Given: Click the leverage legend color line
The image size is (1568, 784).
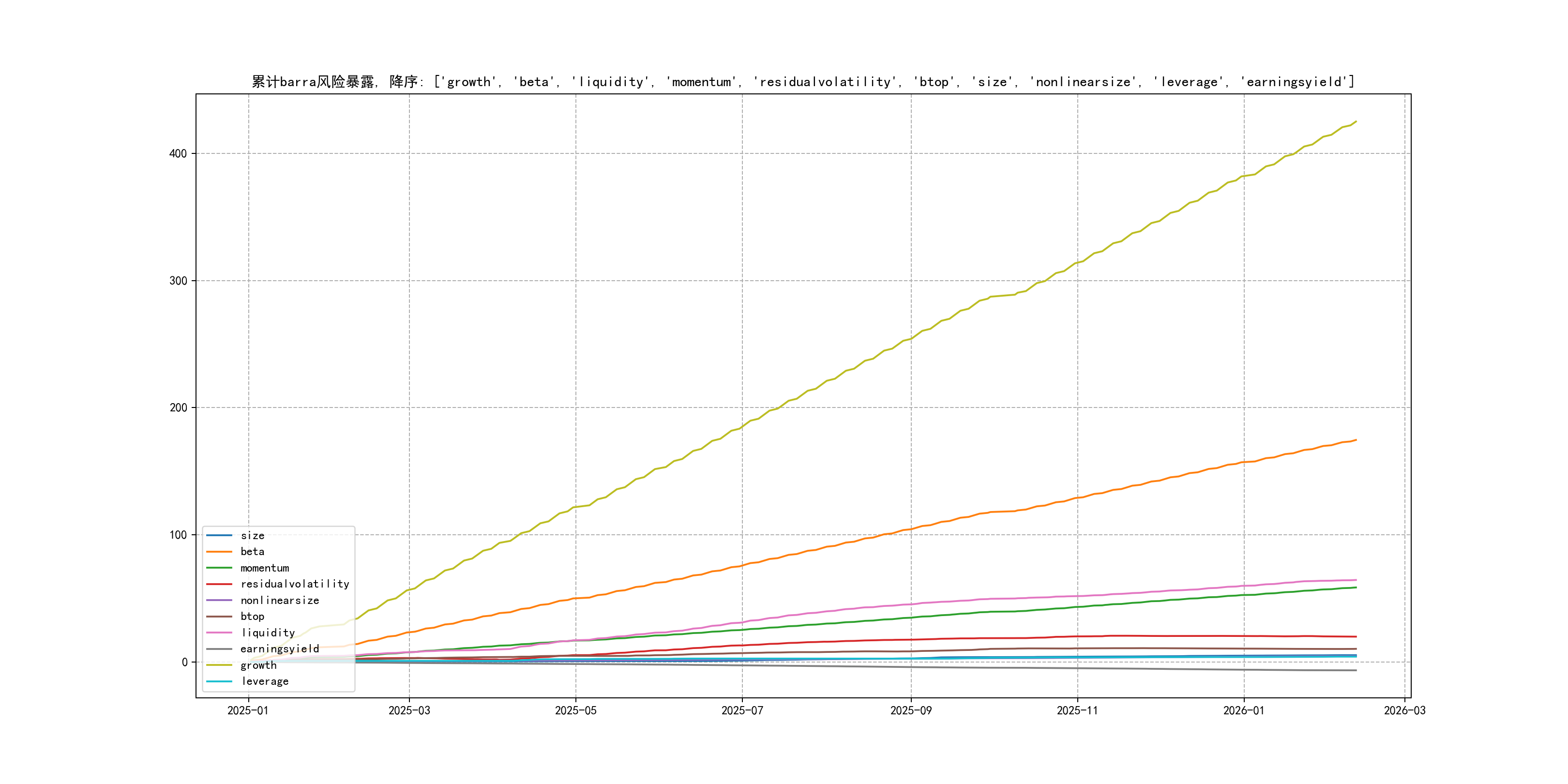Looking at the screenshot, I should click(219, 681).
